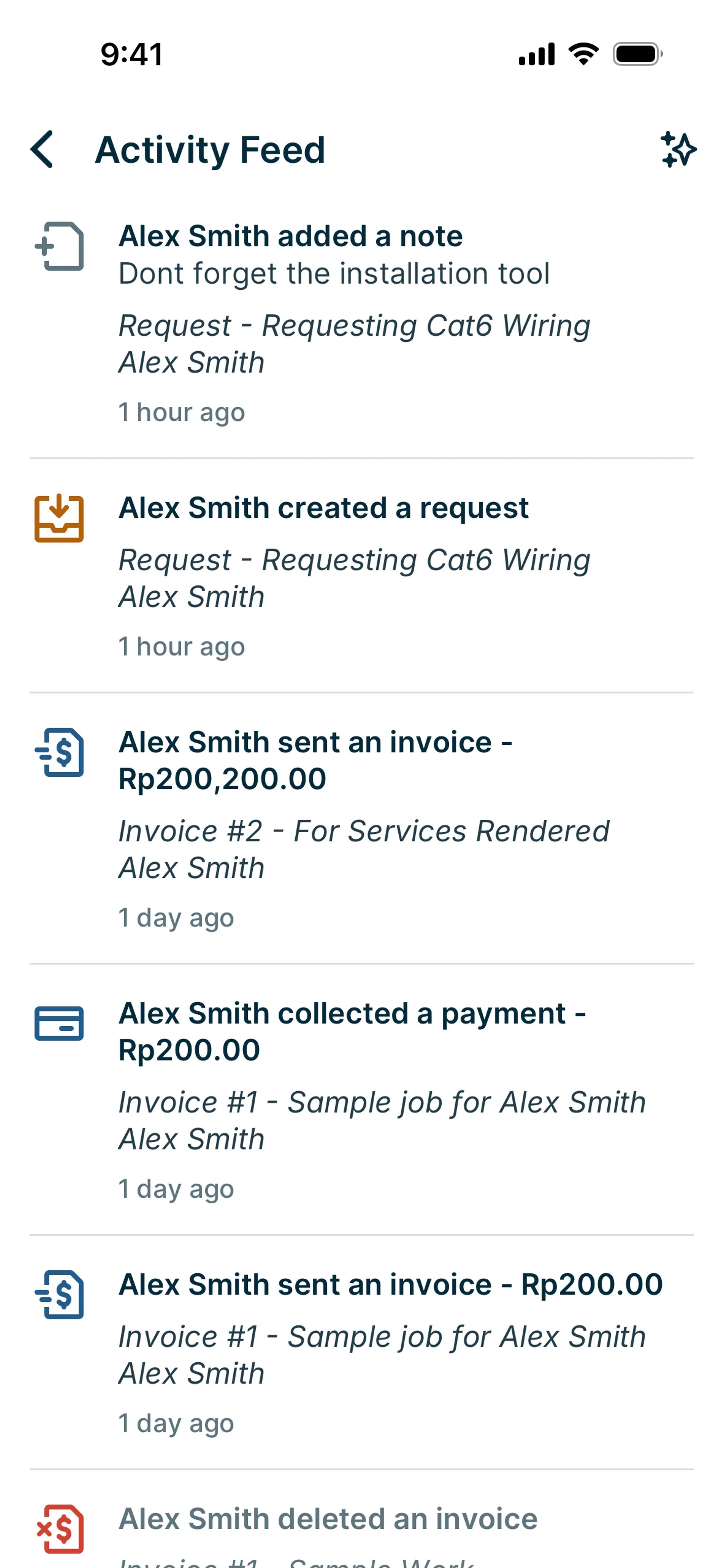Tap "Dont forget the installation tool" note text
The height and width of the screenshot is (1568, 723).
pos(334,274)
